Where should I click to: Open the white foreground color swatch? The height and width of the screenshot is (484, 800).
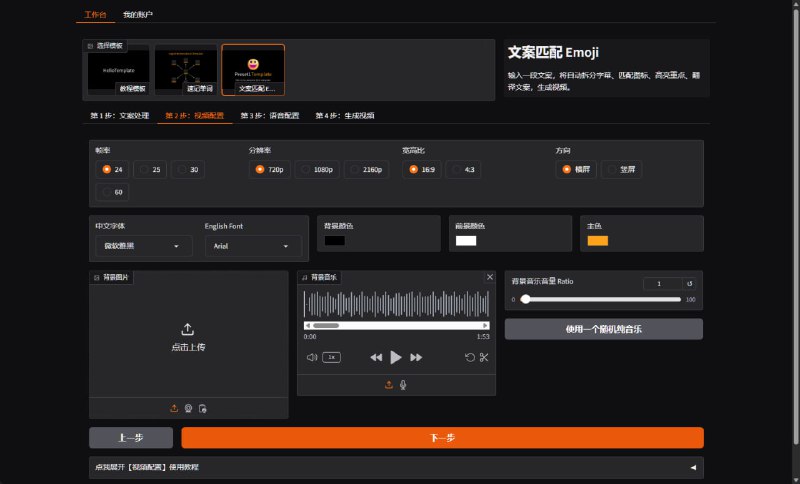466,241
